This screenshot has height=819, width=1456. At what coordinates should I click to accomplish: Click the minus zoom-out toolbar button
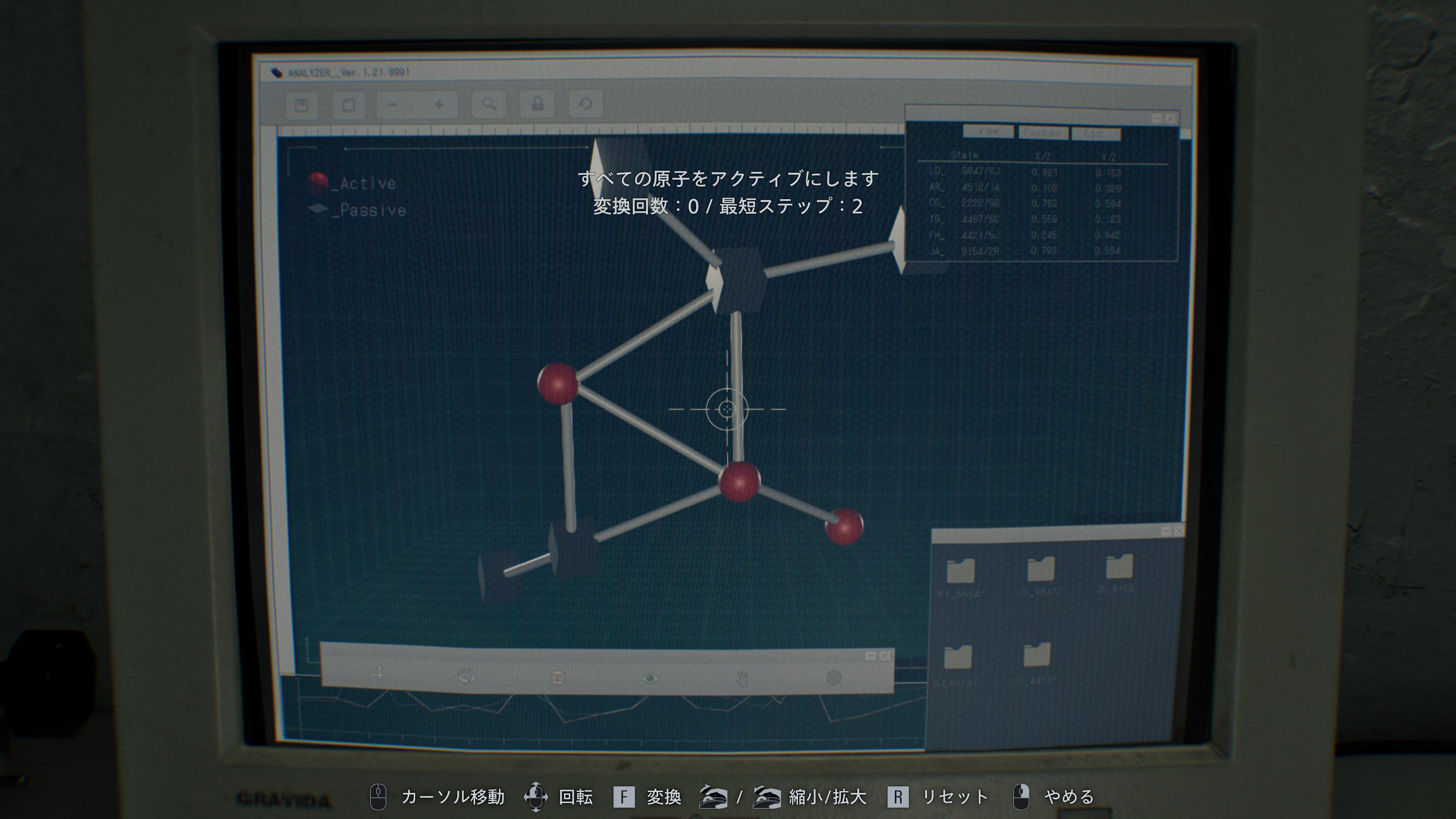coord(394,105)
